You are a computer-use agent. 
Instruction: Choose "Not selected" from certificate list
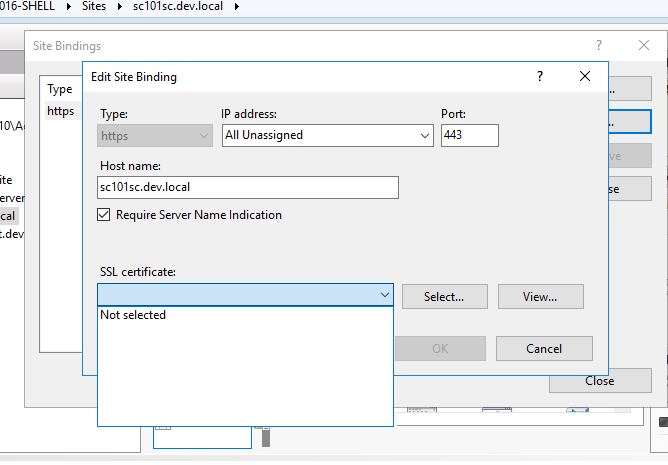coord(134,315)
